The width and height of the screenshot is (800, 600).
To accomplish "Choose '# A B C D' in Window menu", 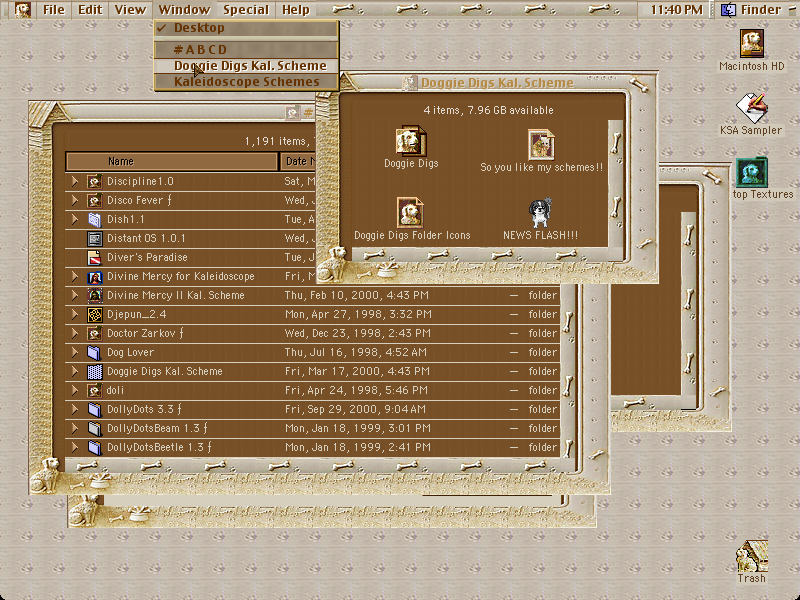I will (x=246, y=49).
